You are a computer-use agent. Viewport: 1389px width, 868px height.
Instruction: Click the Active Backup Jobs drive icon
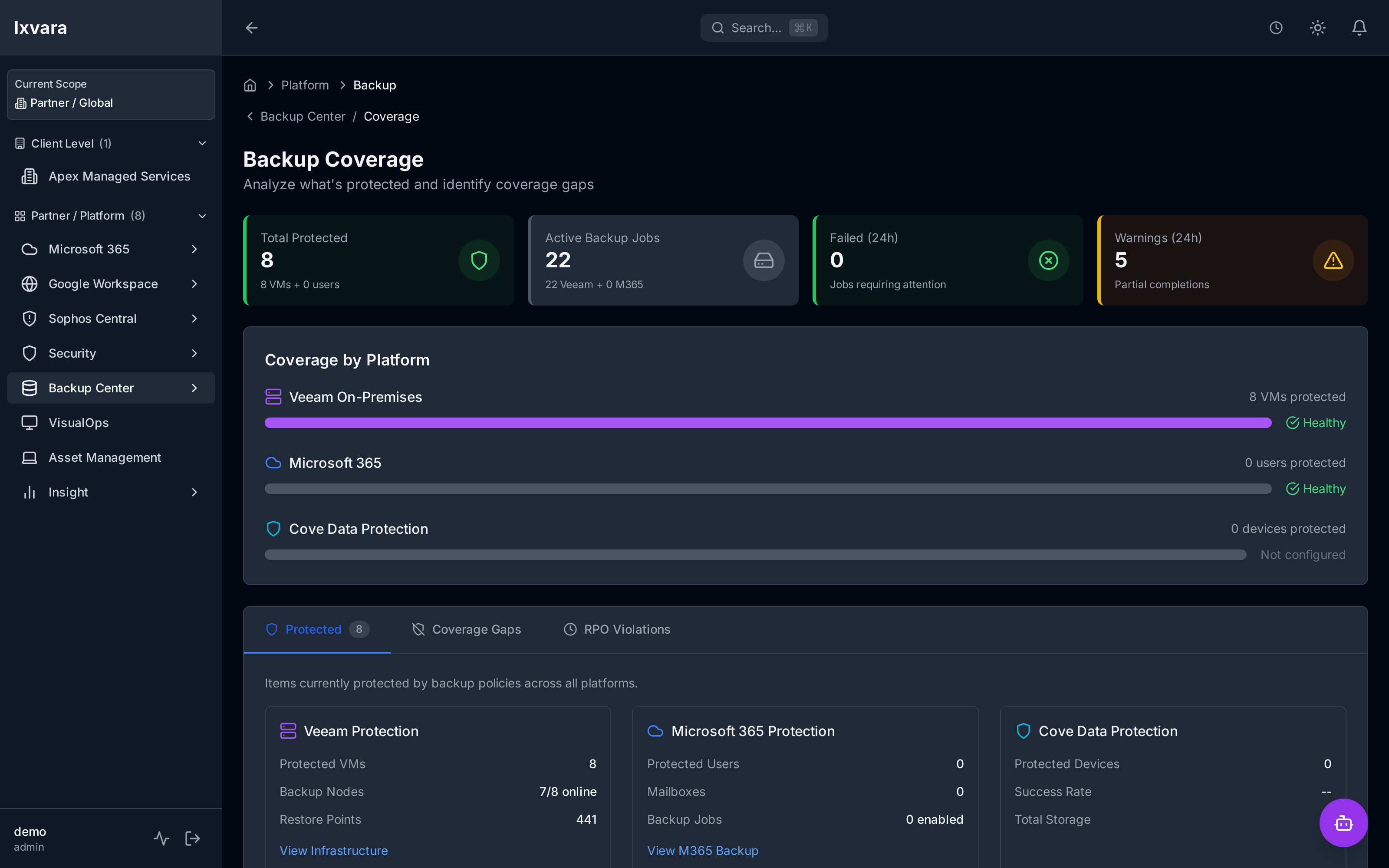click(x=764, y=261)
